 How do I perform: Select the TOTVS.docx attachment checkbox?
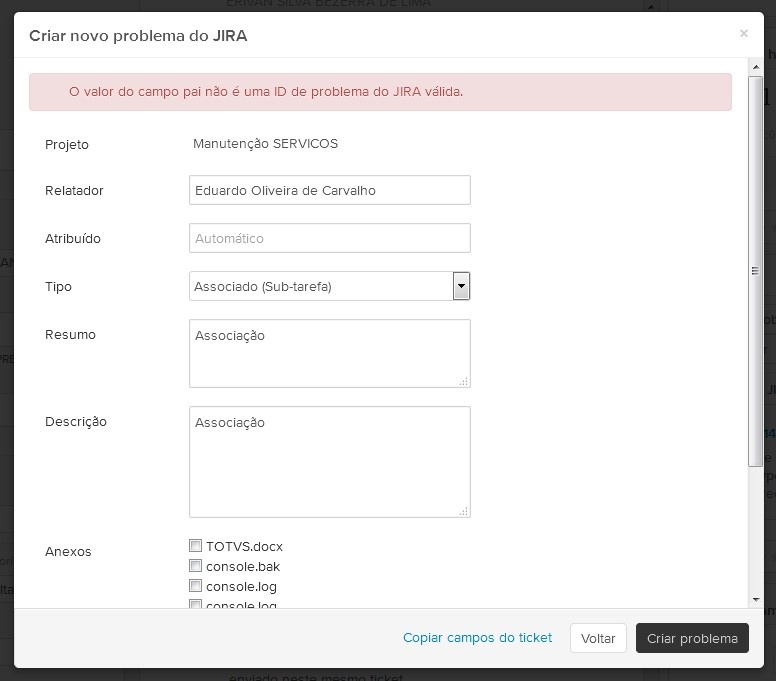click(196, 546)
